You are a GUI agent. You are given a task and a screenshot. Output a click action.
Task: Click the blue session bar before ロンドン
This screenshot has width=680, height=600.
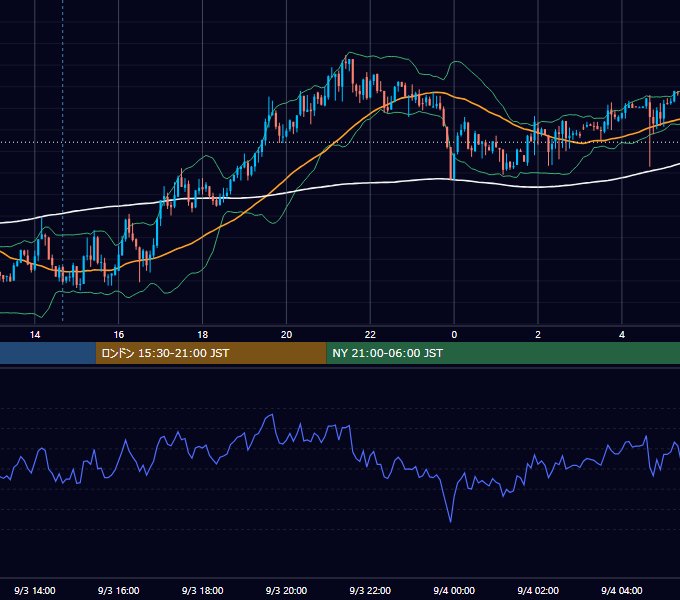(x=48, y=353)
